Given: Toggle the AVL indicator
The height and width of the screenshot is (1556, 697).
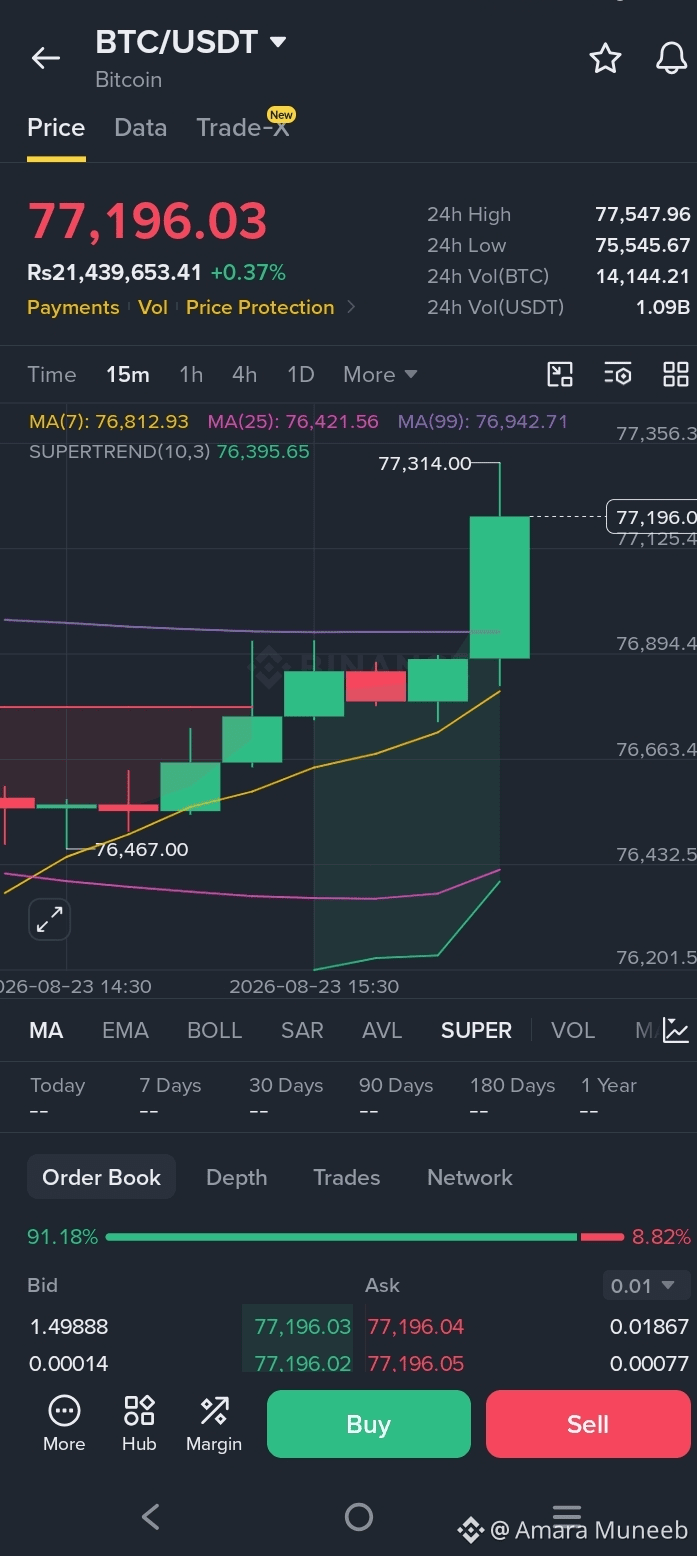Looking at the screenshot, I should (382, 1030).
